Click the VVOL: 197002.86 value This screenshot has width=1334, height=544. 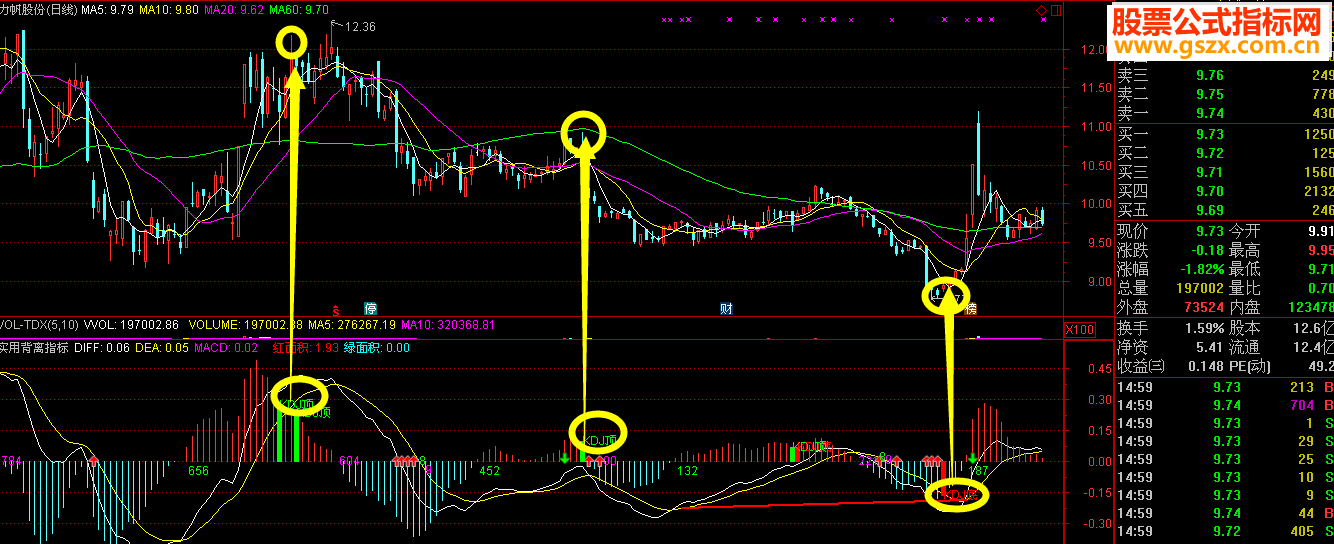point(131,326)
